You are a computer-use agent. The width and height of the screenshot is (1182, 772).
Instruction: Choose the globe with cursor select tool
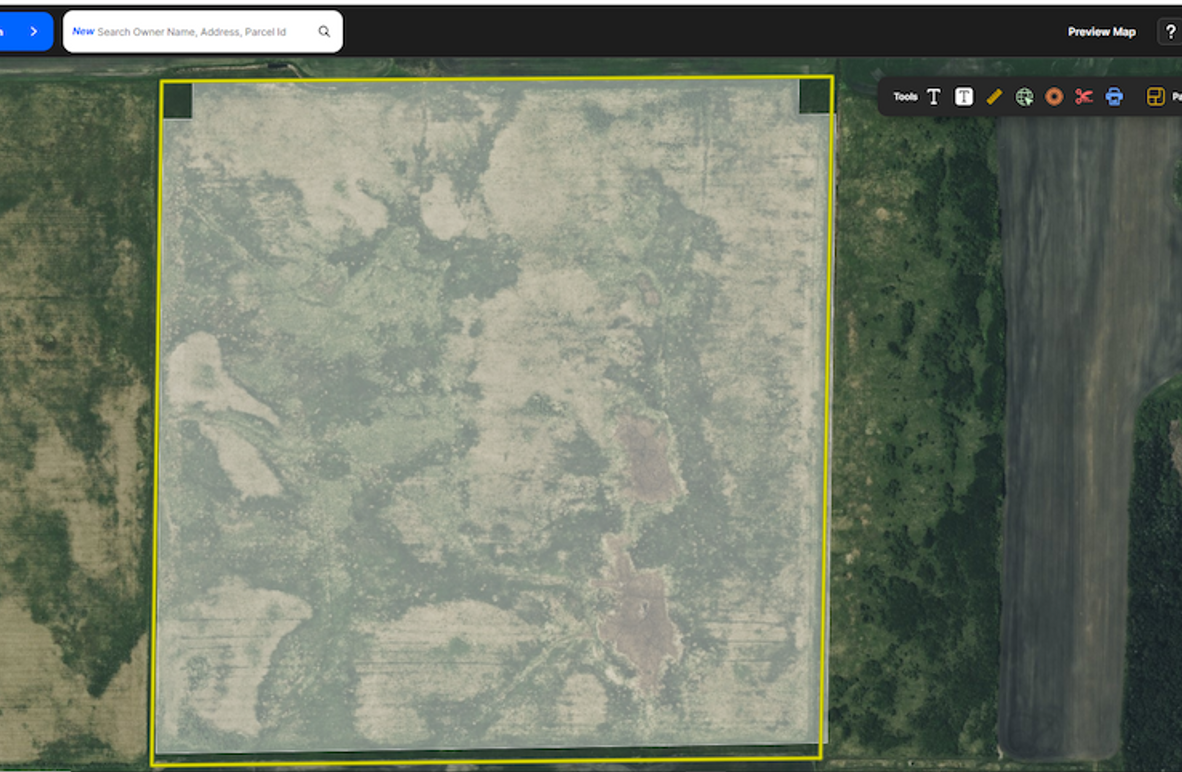click(1024, 97)
